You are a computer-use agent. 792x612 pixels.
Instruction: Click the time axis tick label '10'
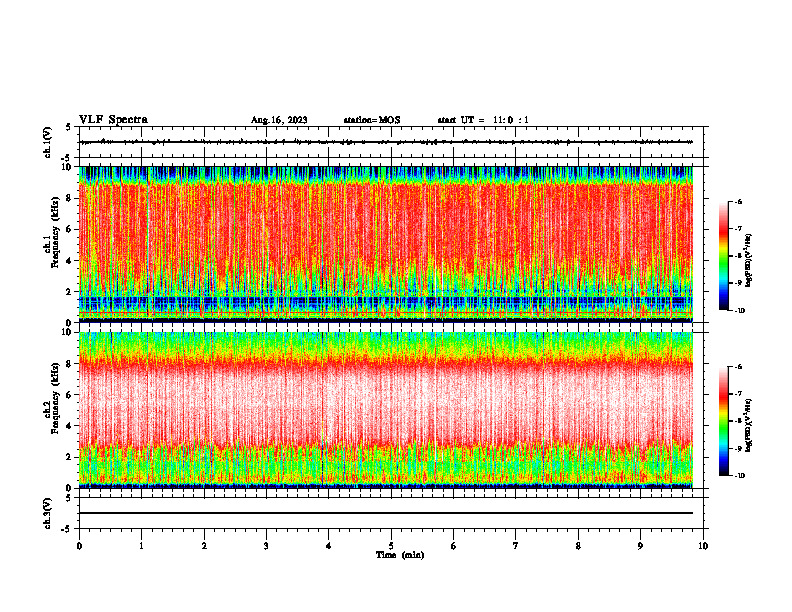(703, 546)
